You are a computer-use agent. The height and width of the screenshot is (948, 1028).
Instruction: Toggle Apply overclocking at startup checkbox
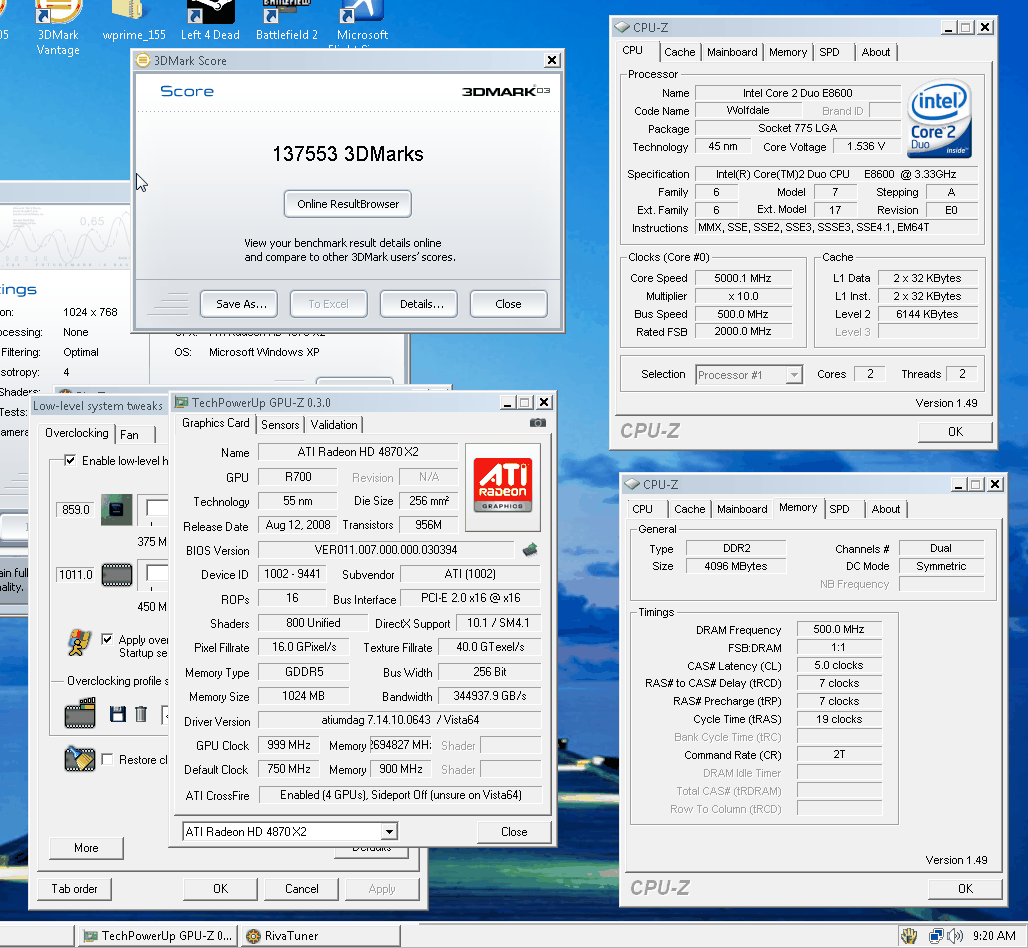pos(107,639)
